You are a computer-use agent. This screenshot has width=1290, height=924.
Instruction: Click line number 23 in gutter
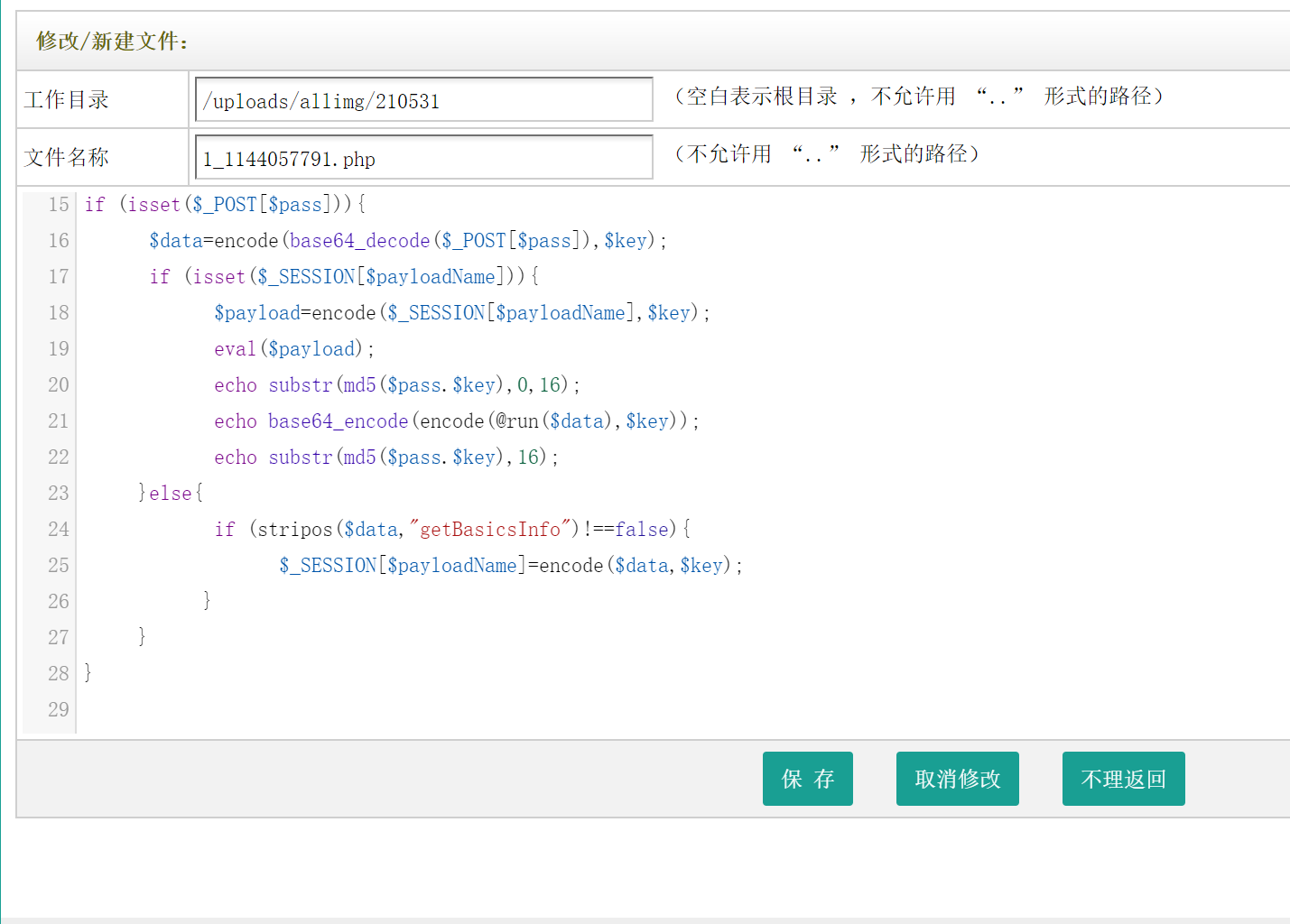pos(59,494)
